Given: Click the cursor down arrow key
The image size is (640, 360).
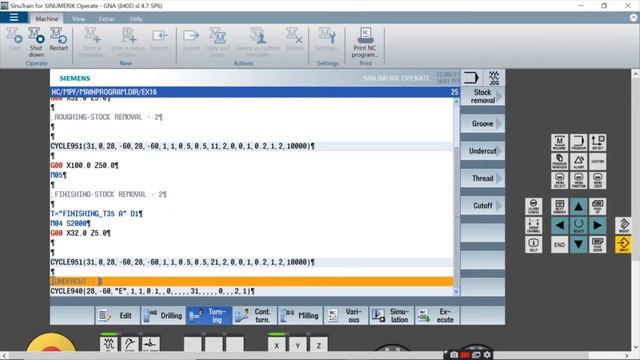Looking at the screenshot, I should coord(578,244).
